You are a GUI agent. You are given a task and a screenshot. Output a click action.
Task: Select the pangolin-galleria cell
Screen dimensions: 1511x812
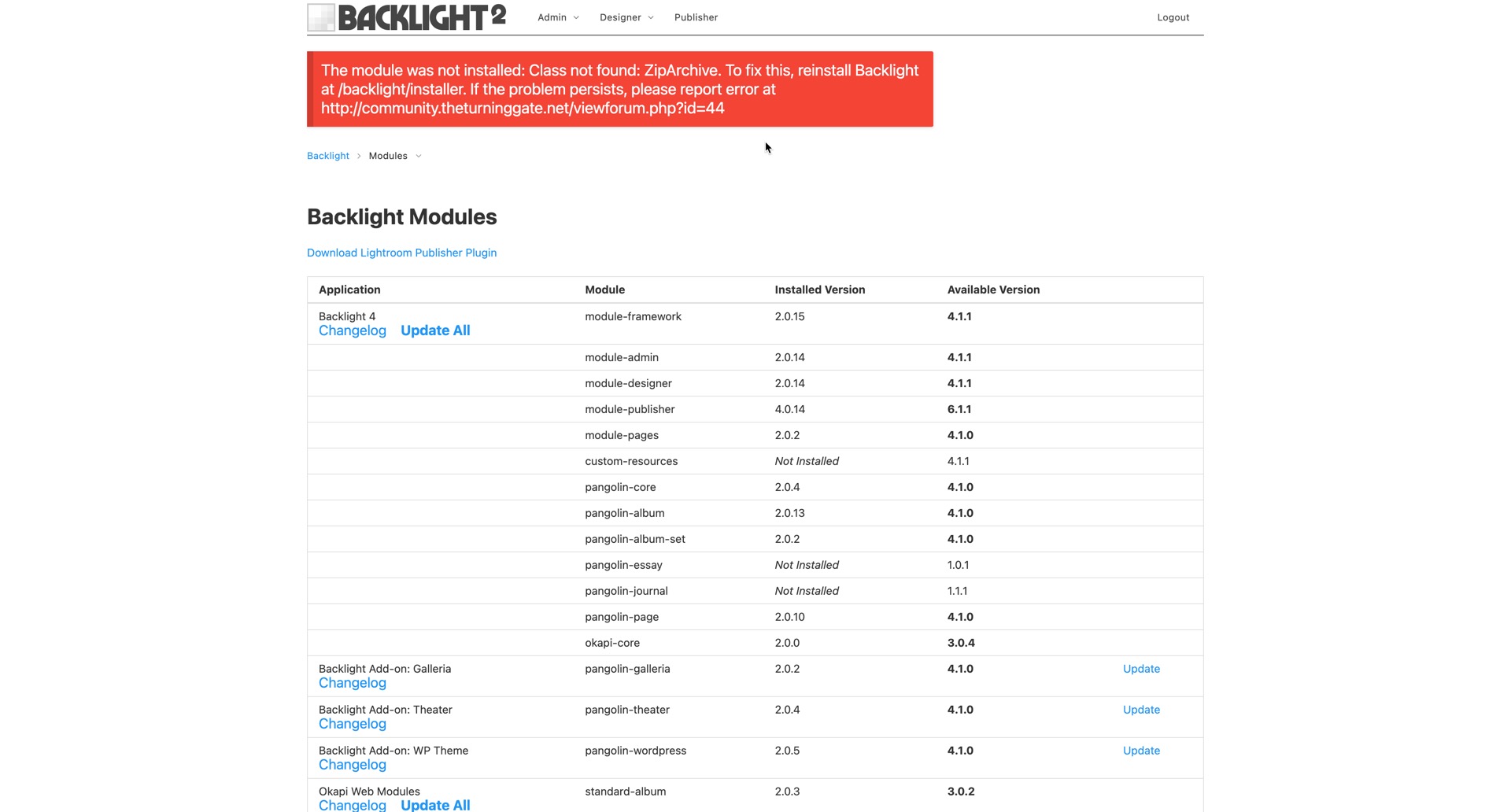point(627,669)
